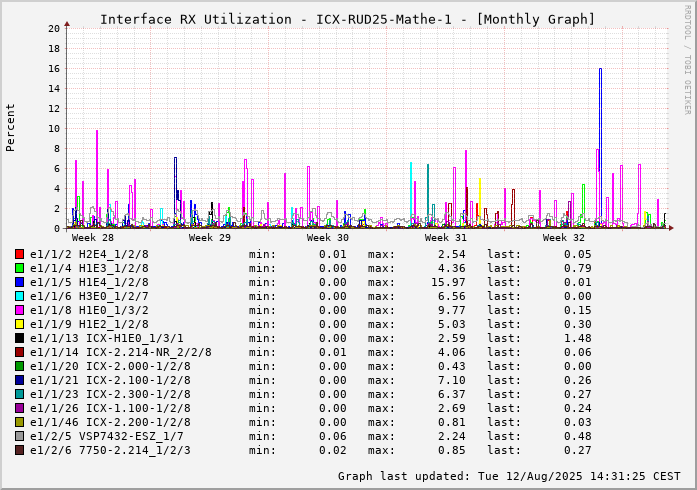Click the Week 32 label on the time axis
This screenshot has height=490, width=697.
click(564, 238)
